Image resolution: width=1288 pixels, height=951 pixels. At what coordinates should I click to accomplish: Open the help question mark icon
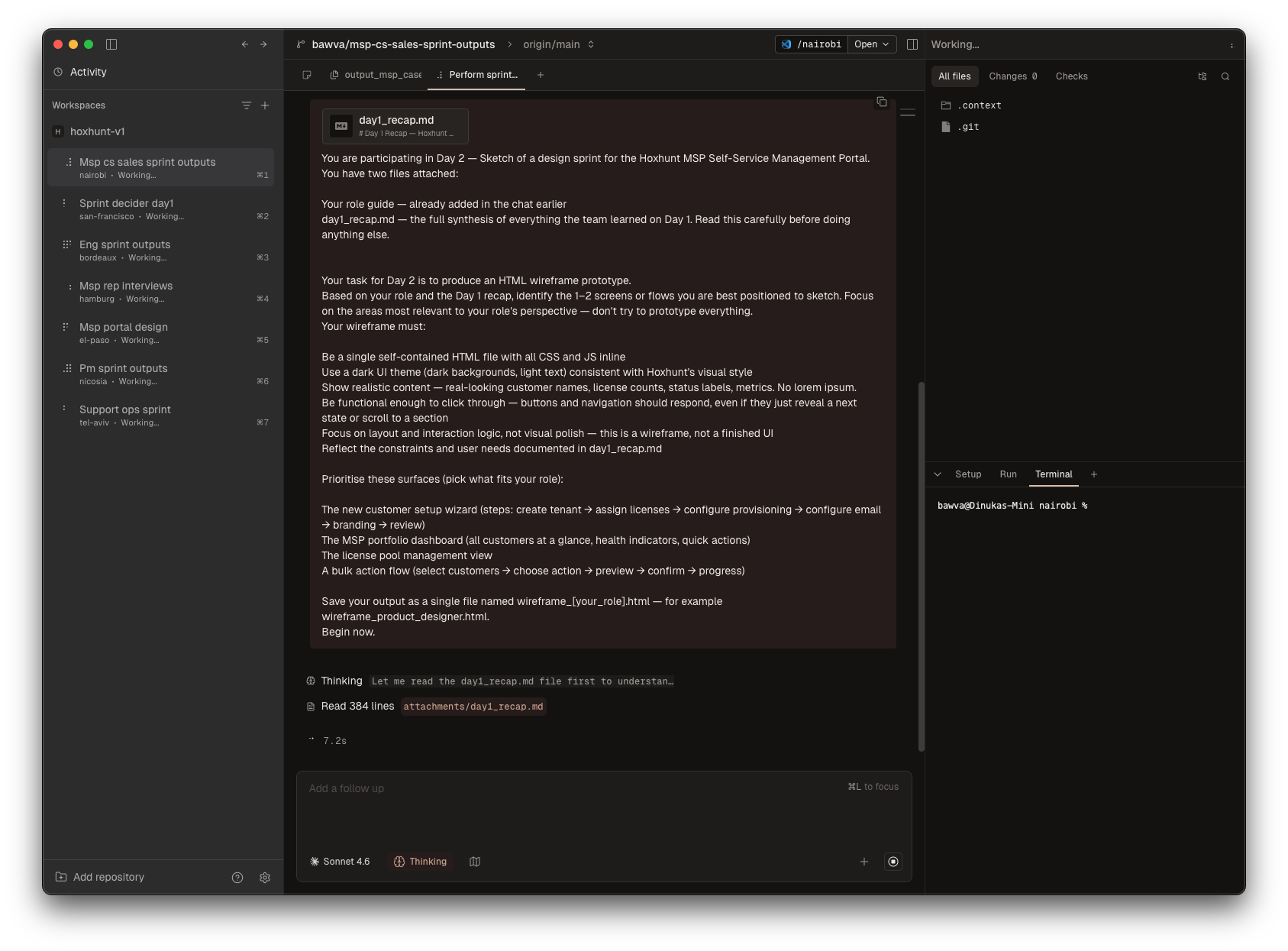click(237, 878)
